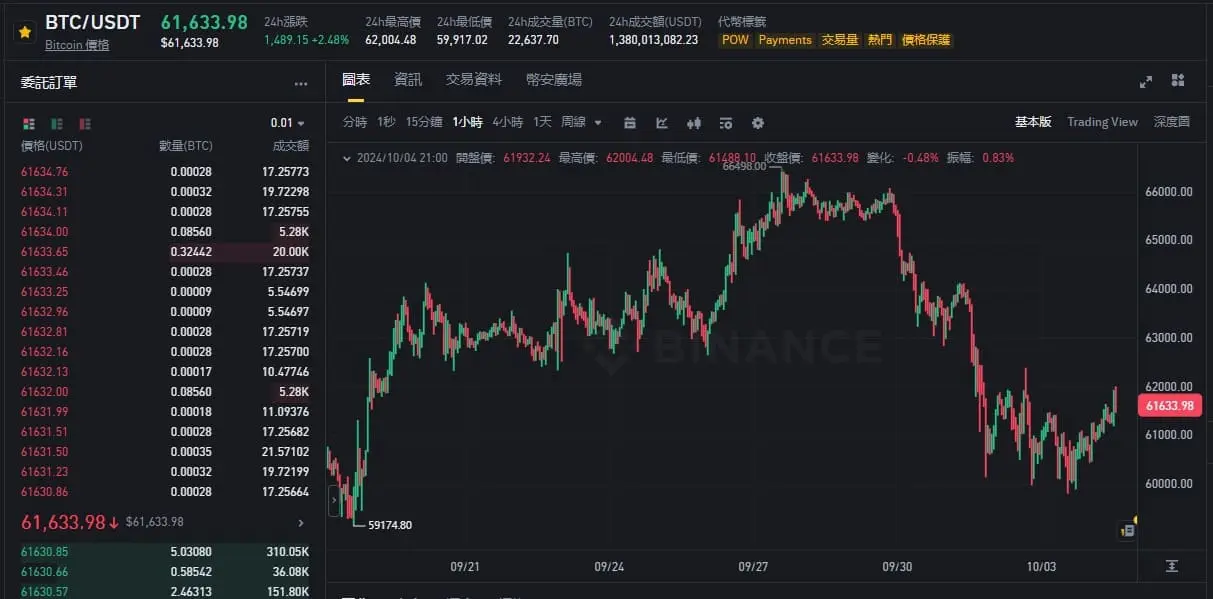
Task: Click the 成交額 column header
Action: (290, 146)
